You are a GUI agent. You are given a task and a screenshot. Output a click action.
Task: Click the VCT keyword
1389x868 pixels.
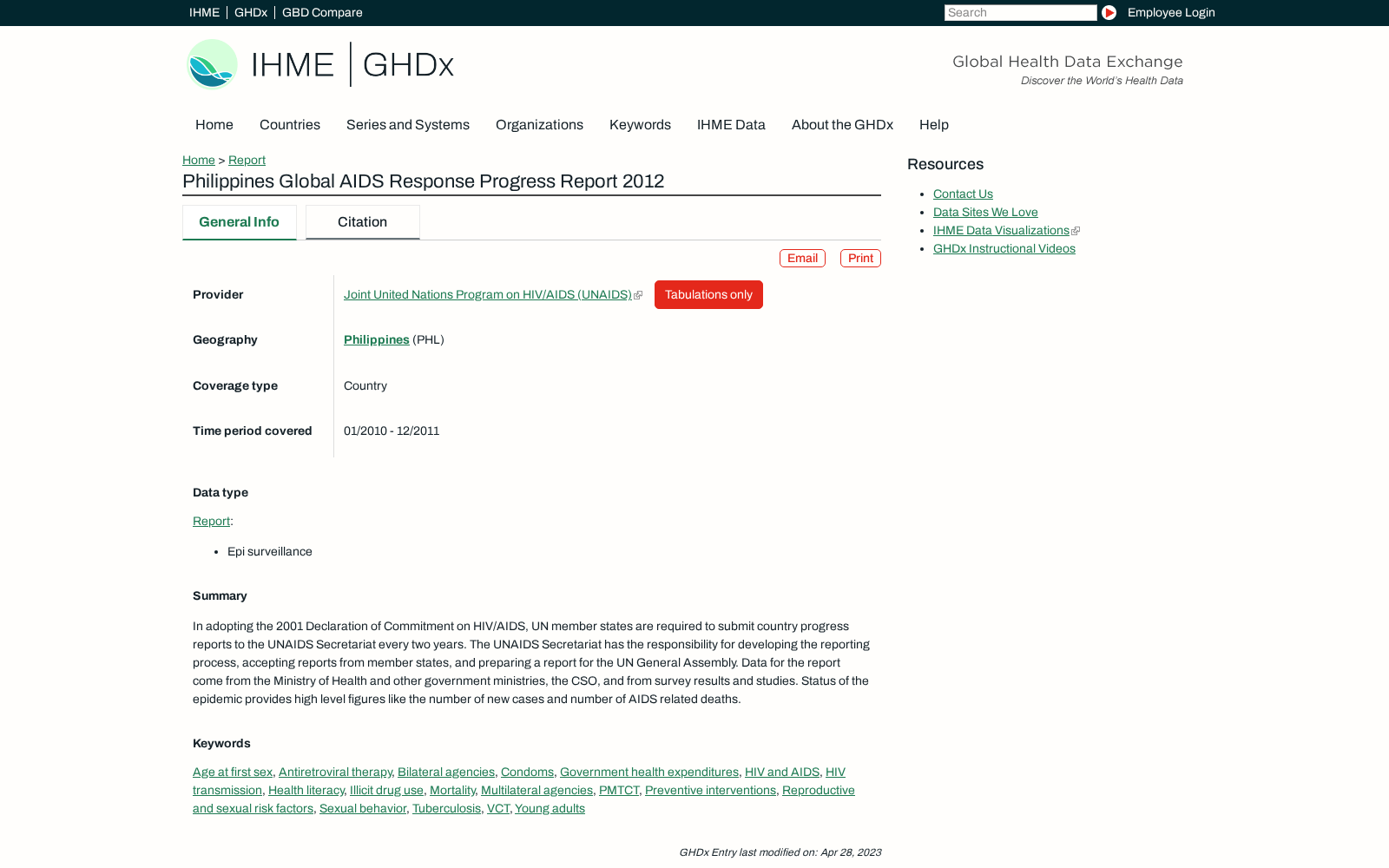coord(498,809)
